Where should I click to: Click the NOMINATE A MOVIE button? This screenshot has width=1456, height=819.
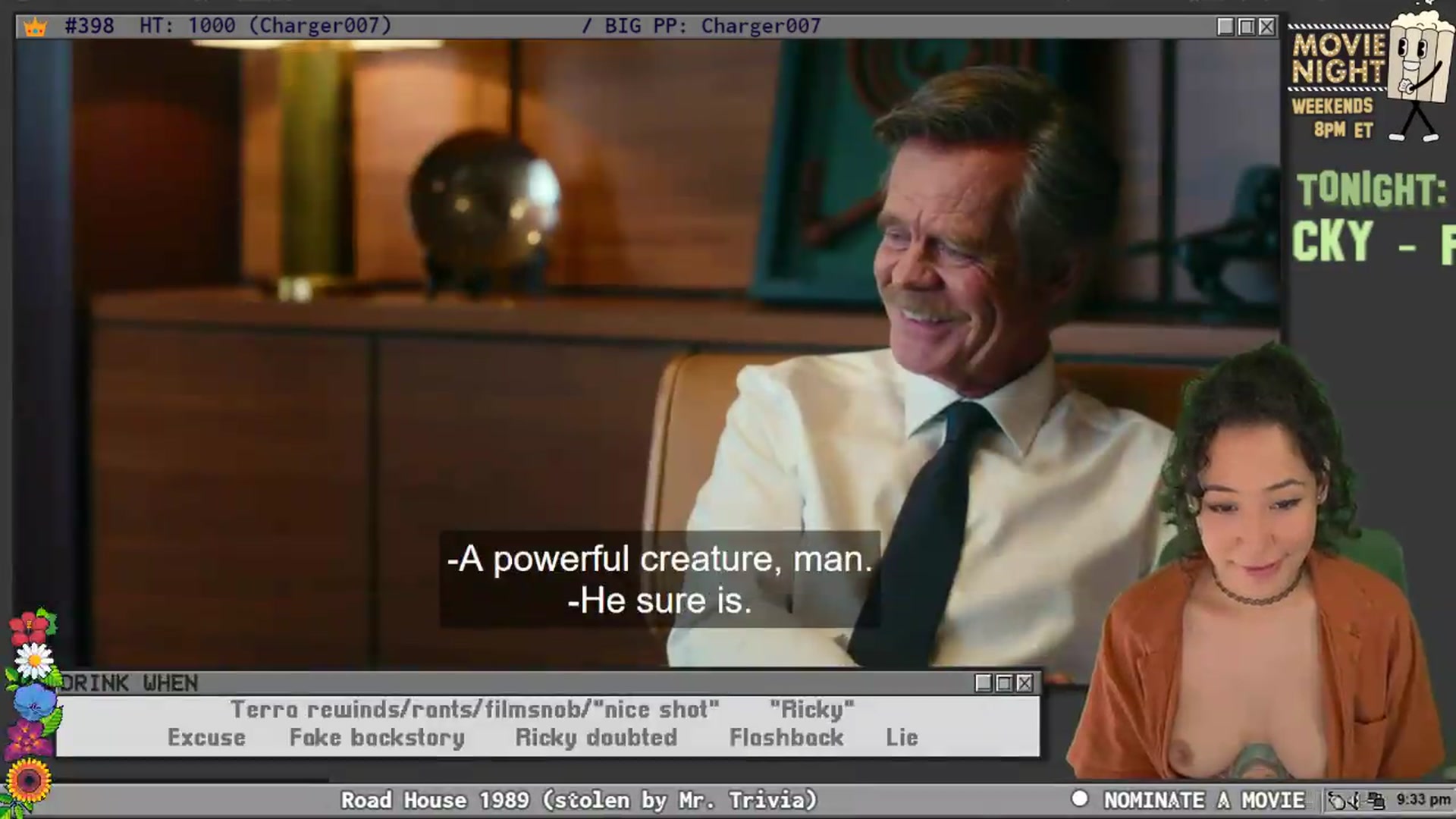pos(1204,800)
